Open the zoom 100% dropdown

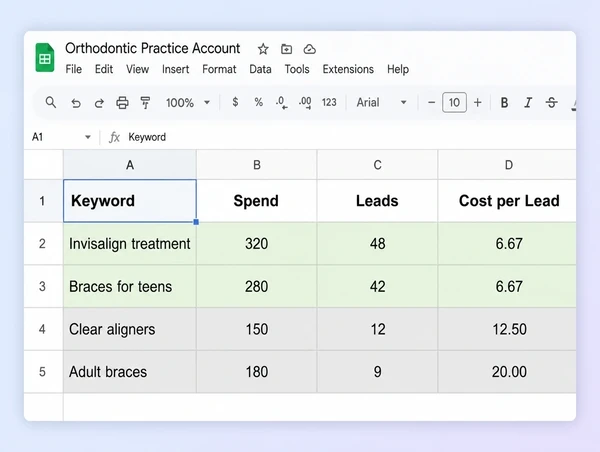pos(188,103)
